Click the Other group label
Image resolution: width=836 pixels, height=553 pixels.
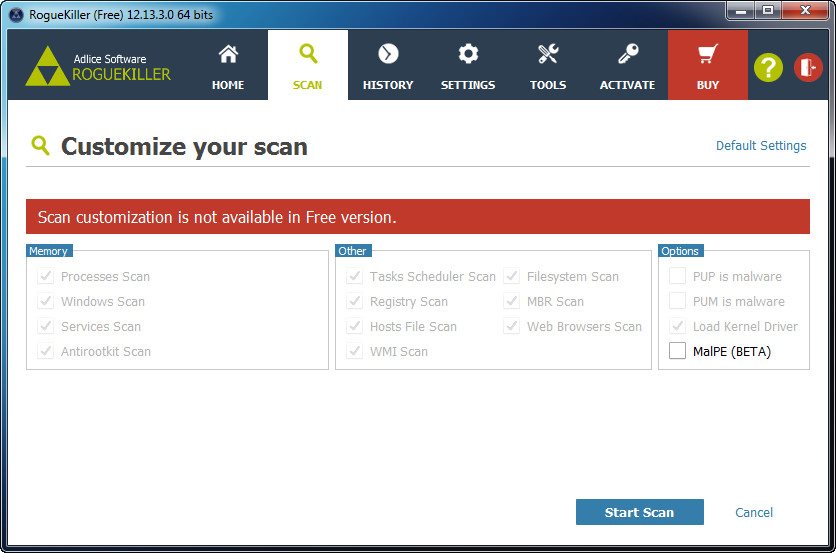[352, 251]
